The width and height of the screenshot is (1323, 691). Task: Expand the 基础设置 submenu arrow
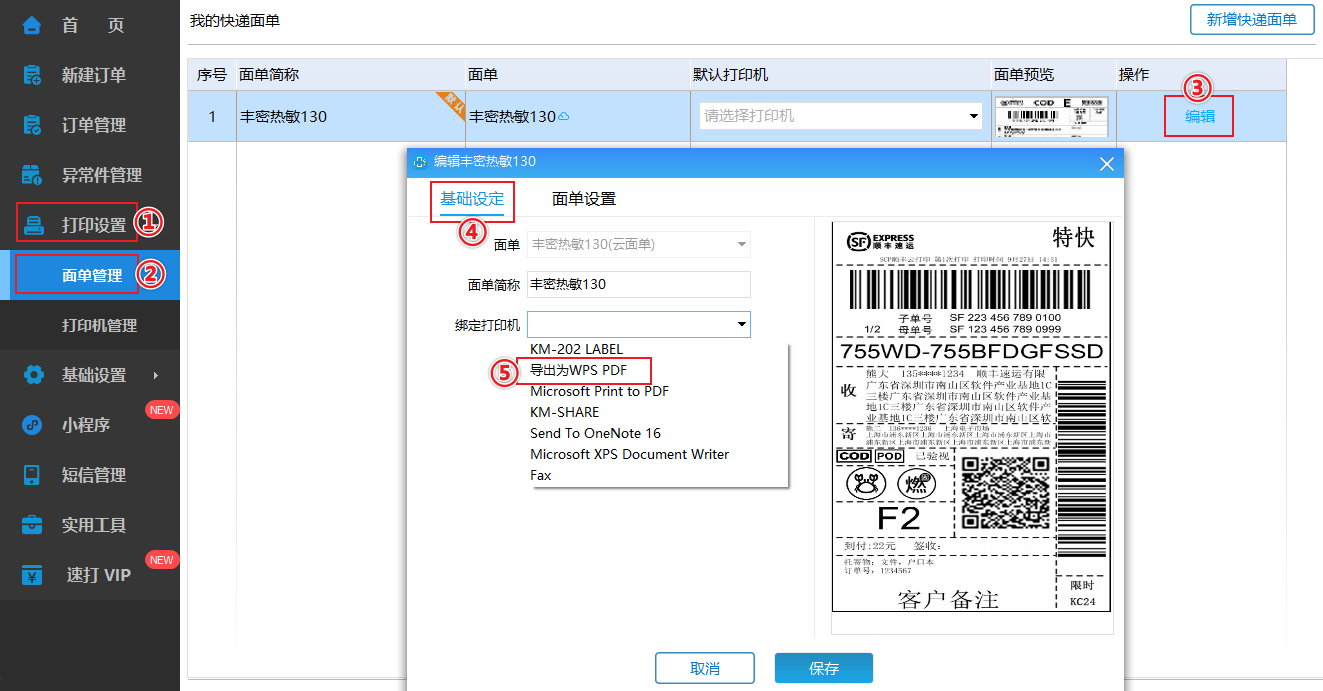[x=155, y=375]
